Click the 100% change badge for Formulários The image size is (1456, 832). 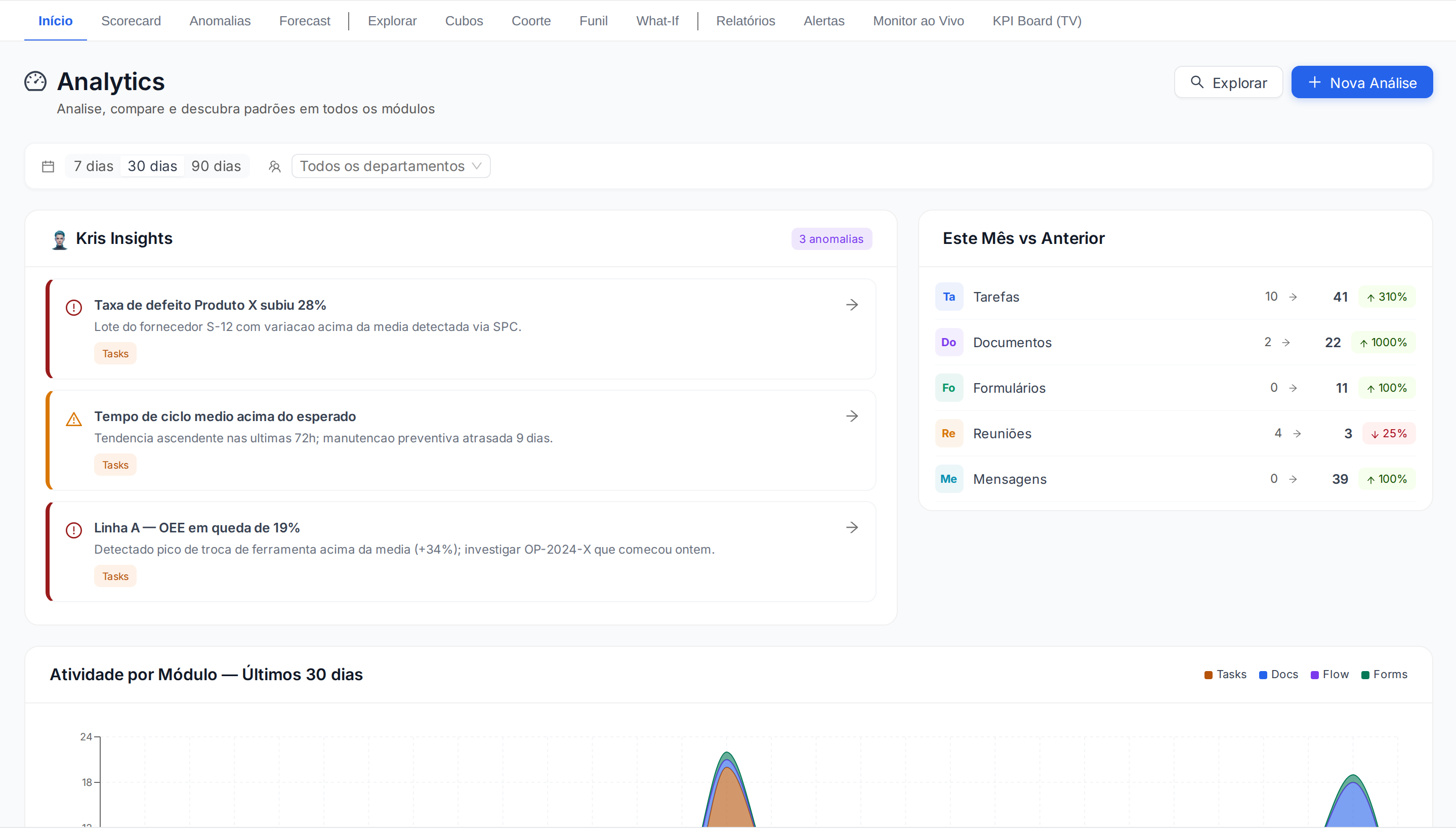click(x=1387, y=389)
